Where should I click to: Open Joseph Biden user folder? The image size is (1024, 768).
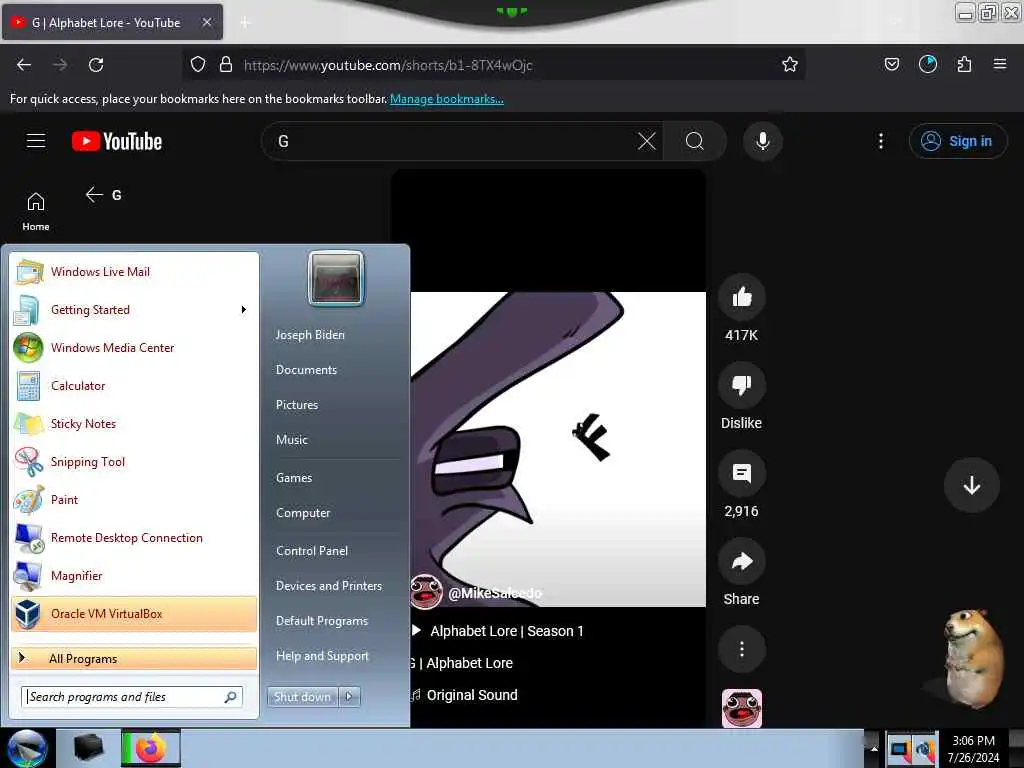(x=310, y=335)
